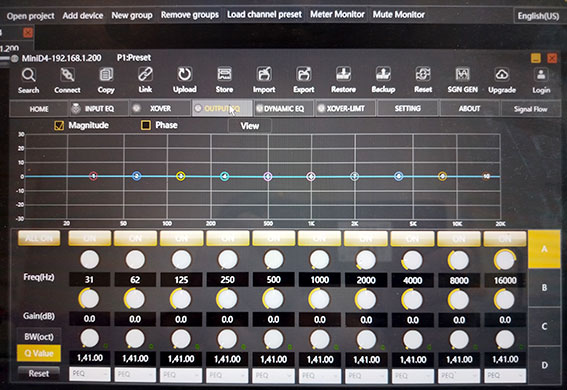Toggle the Phase checkbox

coord(146,125)
